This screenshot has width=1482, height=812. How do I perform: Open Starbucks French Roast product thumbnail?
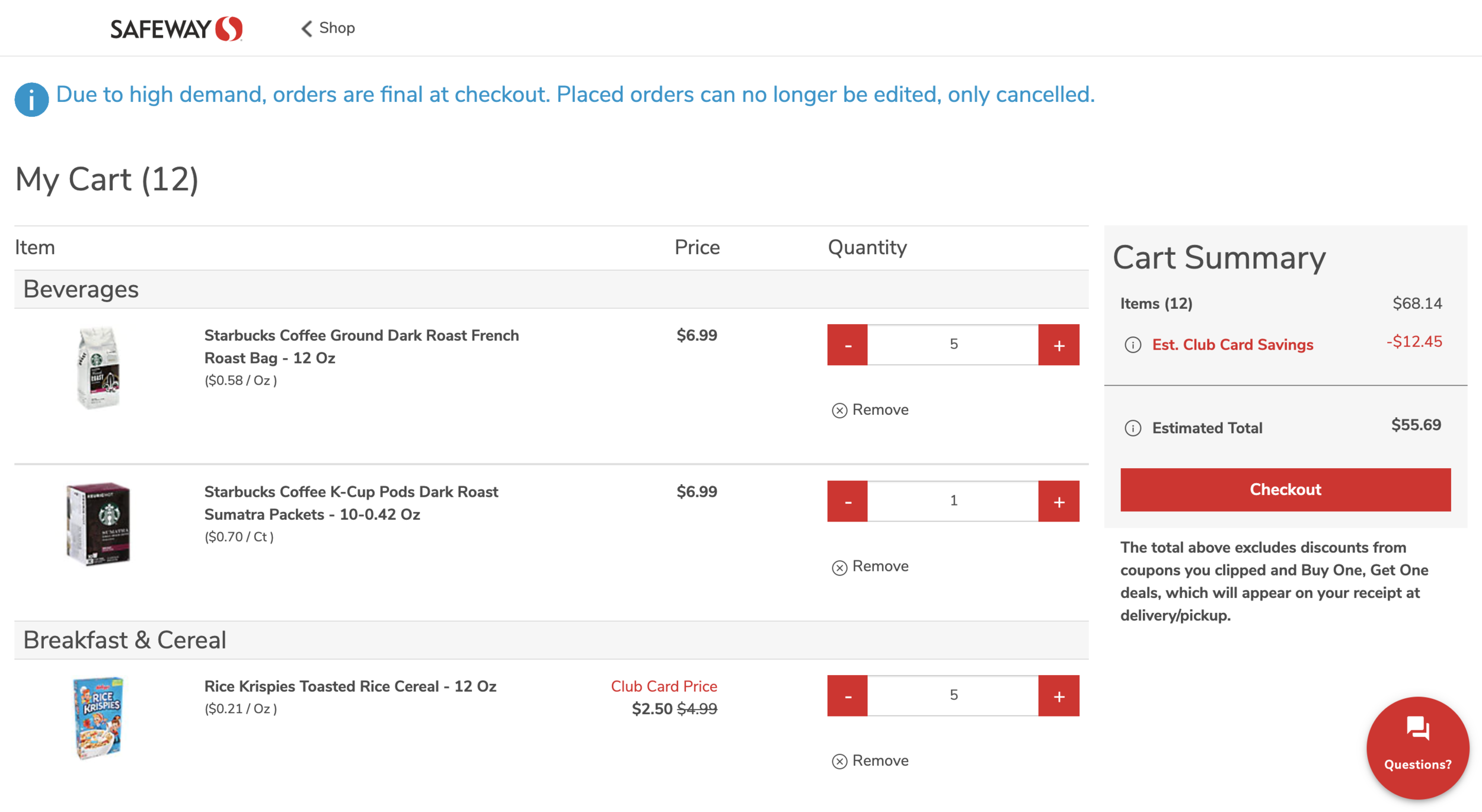click(98, 367)
